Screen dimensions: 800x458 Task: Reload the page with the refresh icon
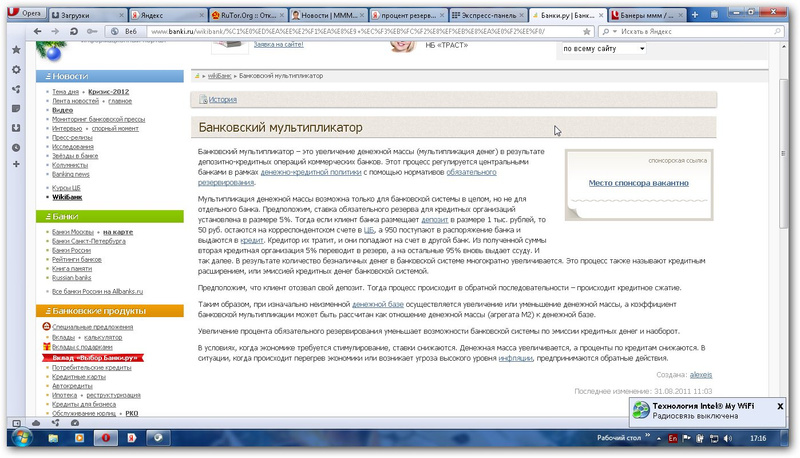pos(74,32)
